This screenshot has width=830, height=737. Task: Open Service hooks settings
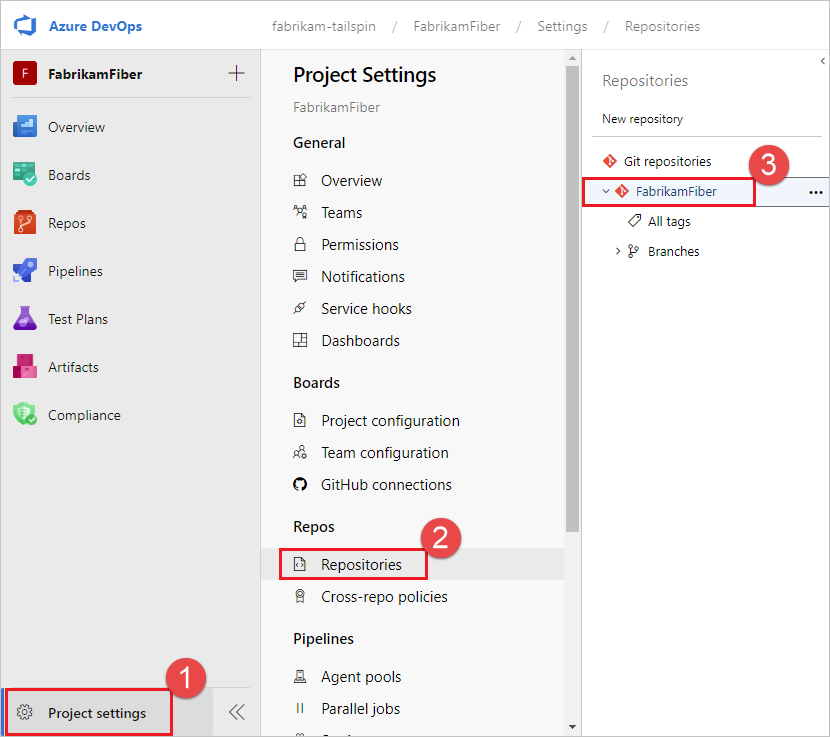[x=365, y=308]
